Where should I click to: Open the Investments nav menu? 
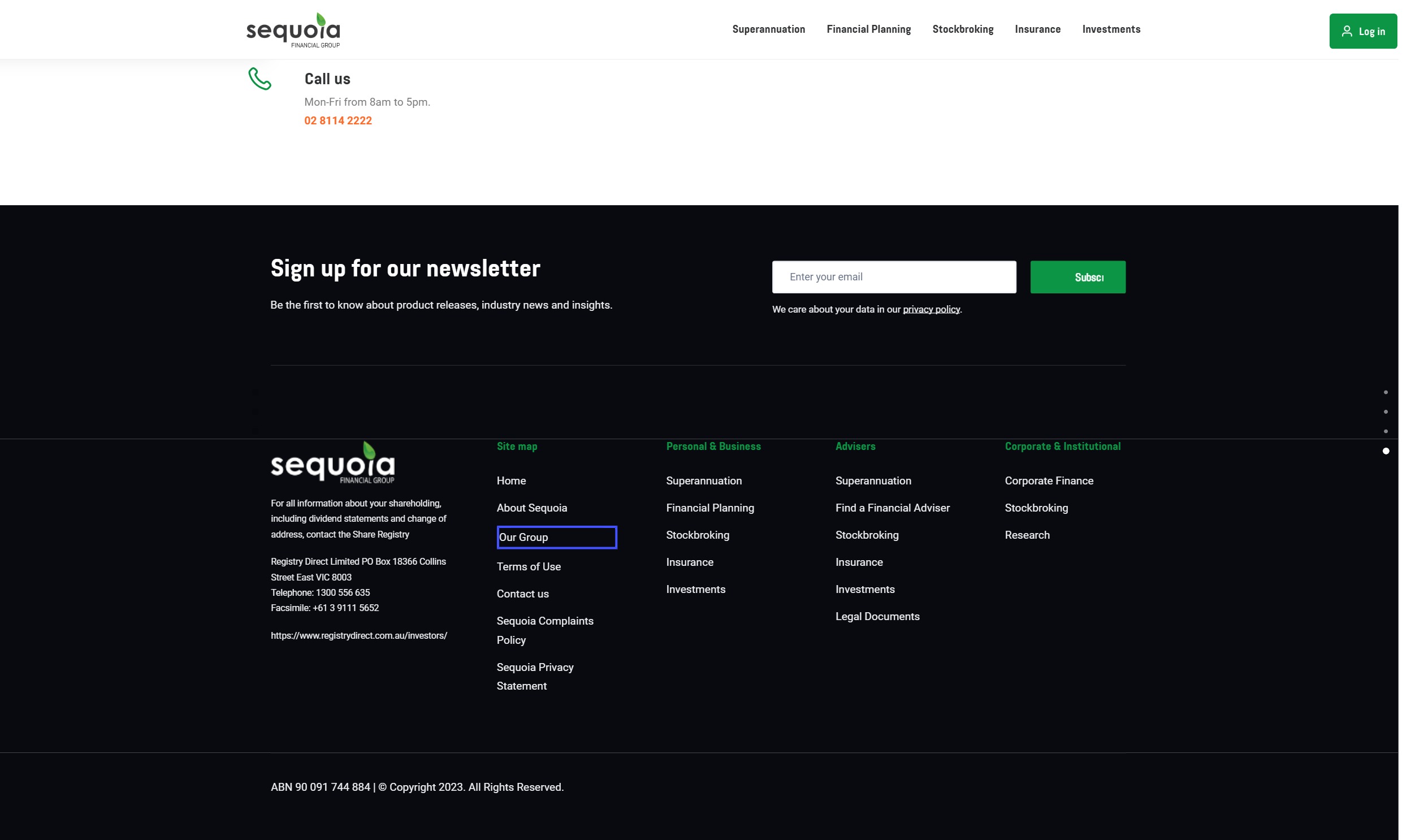[1110, 29]
